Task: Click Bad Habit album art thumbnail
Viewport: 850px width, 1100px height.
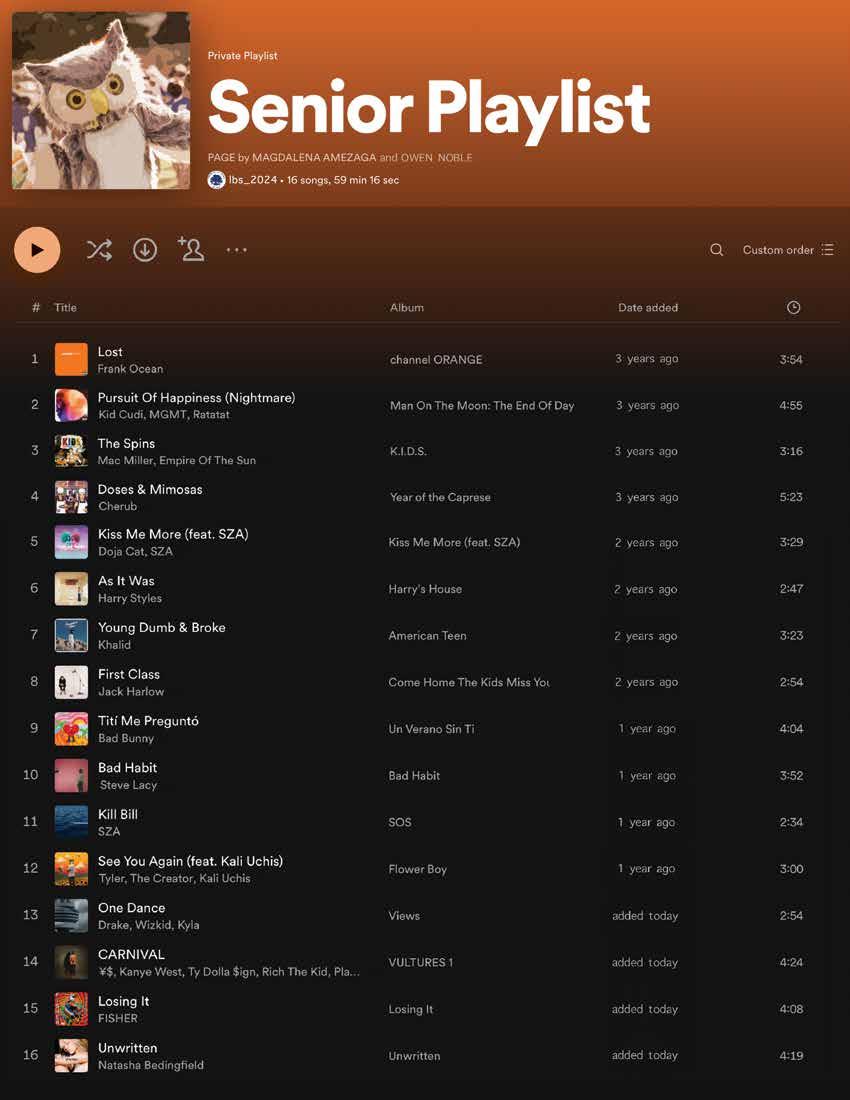Action: 72,775
